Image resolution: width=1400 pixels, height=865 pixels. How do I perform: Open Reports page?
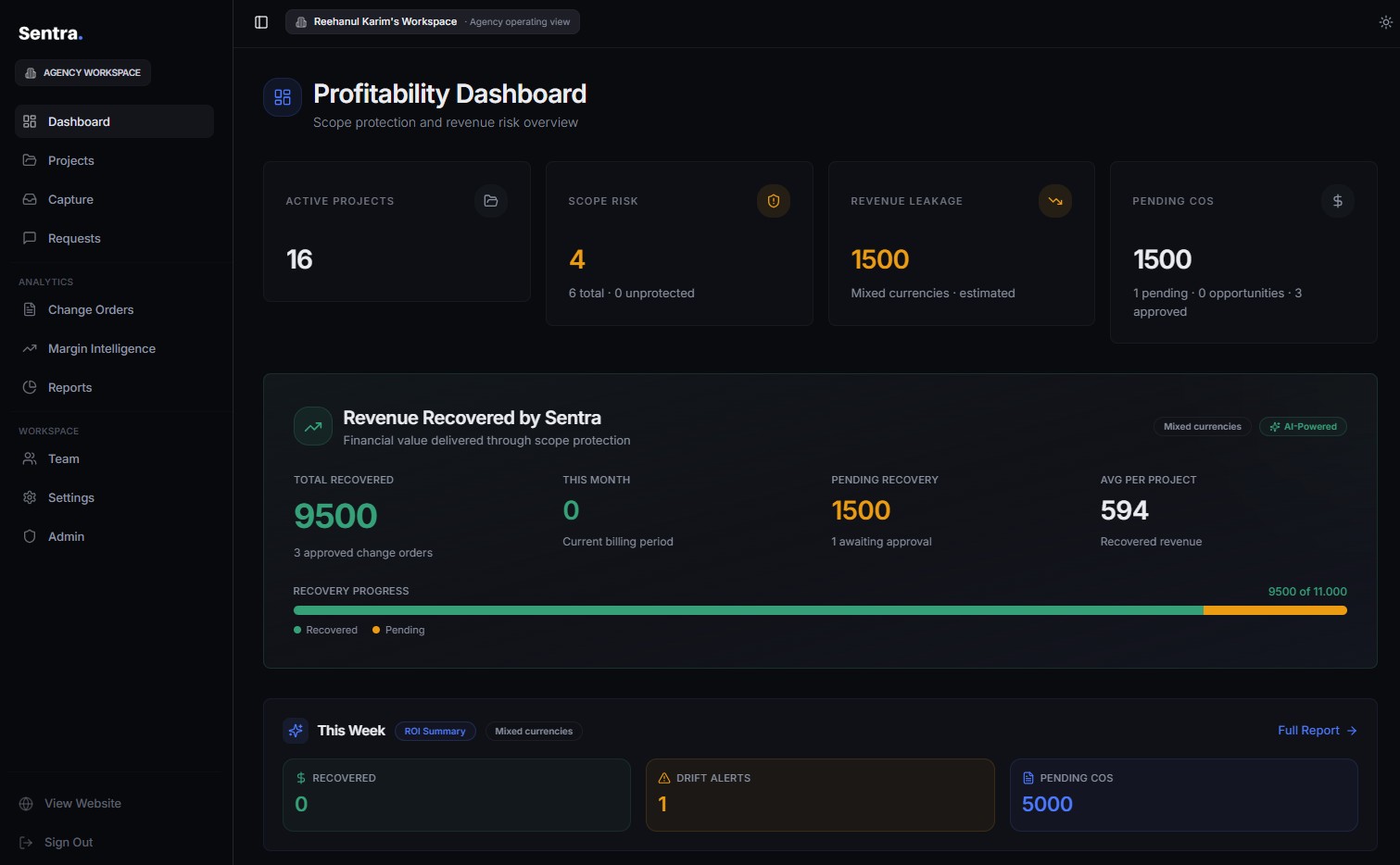pyautogui.click(x=114, y=387)
